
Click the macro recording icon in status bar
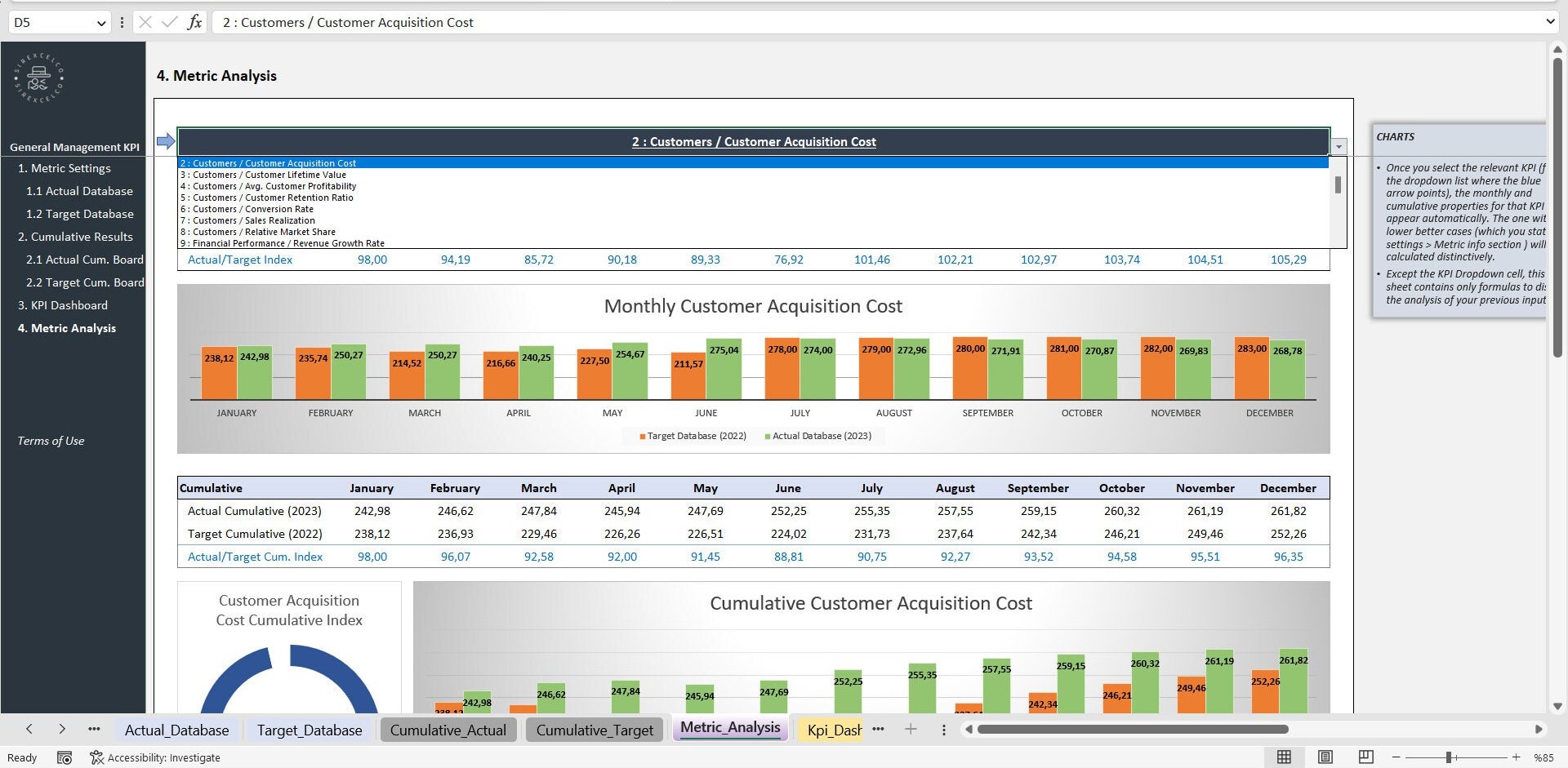coord(65,757)
